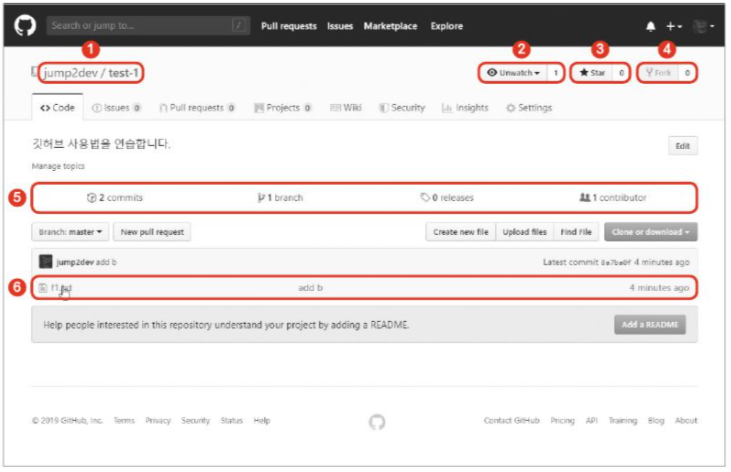Image resolution: width=731 pixels, height=472 pixels.
Task: Open the user avatar menu
Action: [x=703, y=27]
